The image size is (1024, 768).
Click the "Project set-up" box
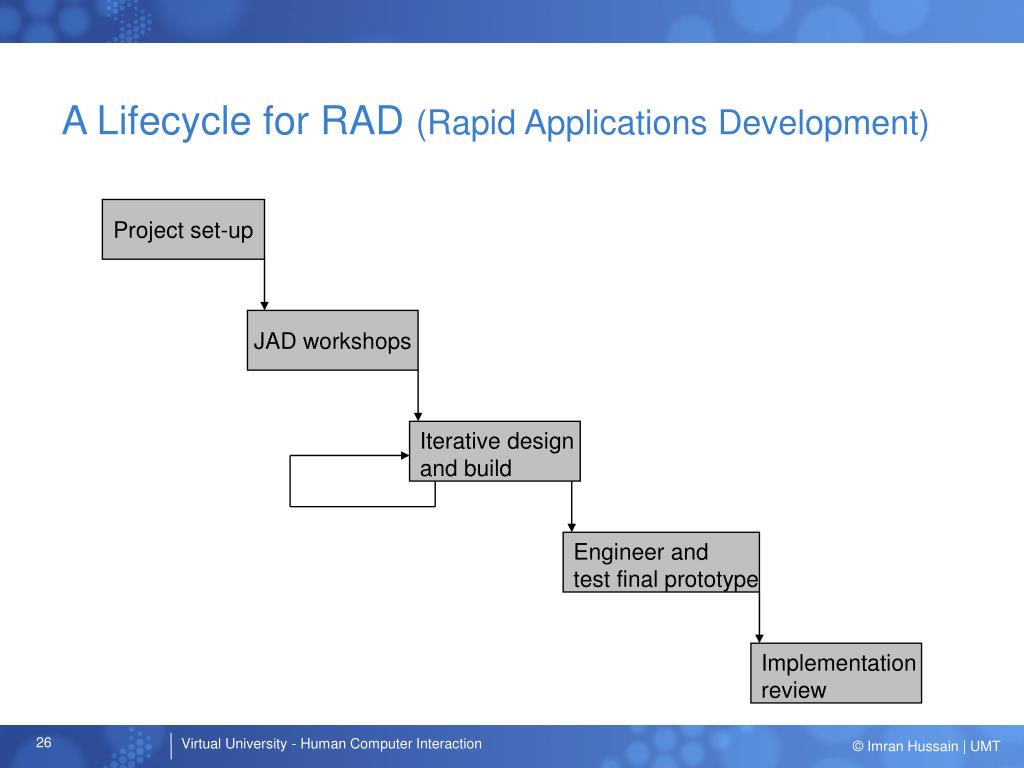tap(184, 229)
